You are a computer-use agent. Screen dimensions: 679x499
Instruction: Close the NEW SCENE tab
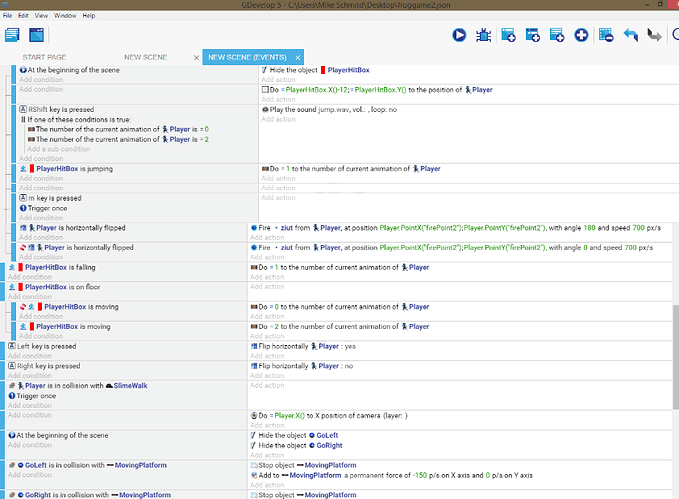click(196, 57)
